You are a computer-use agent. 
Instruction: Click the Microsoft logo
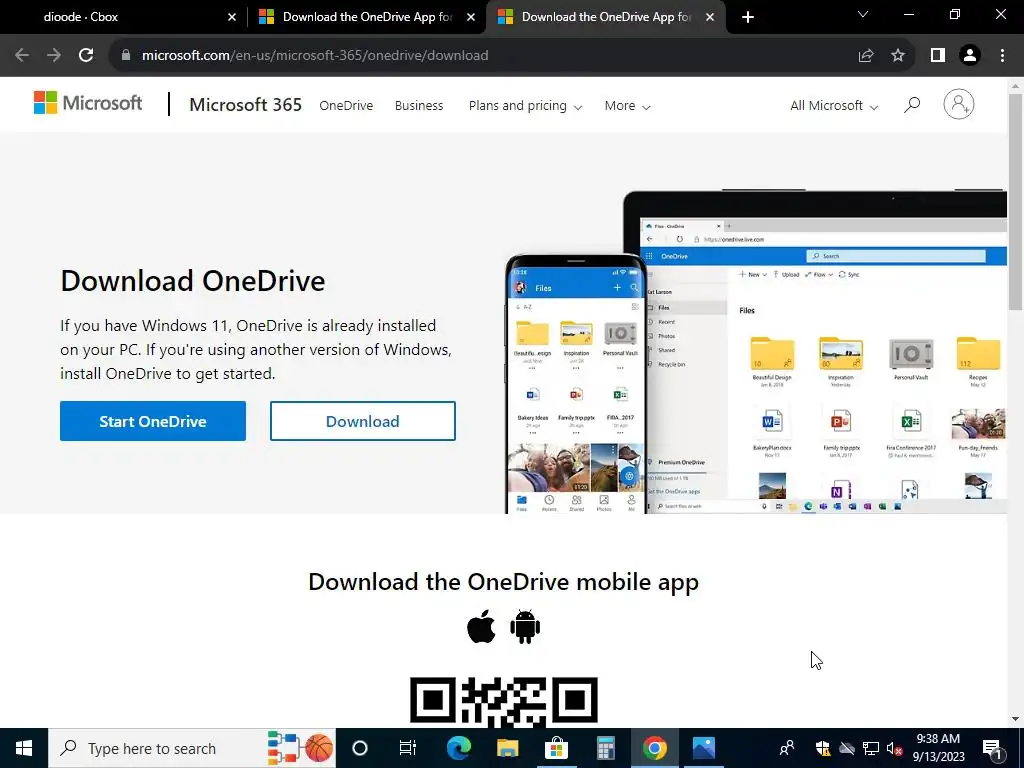point(88,103)
